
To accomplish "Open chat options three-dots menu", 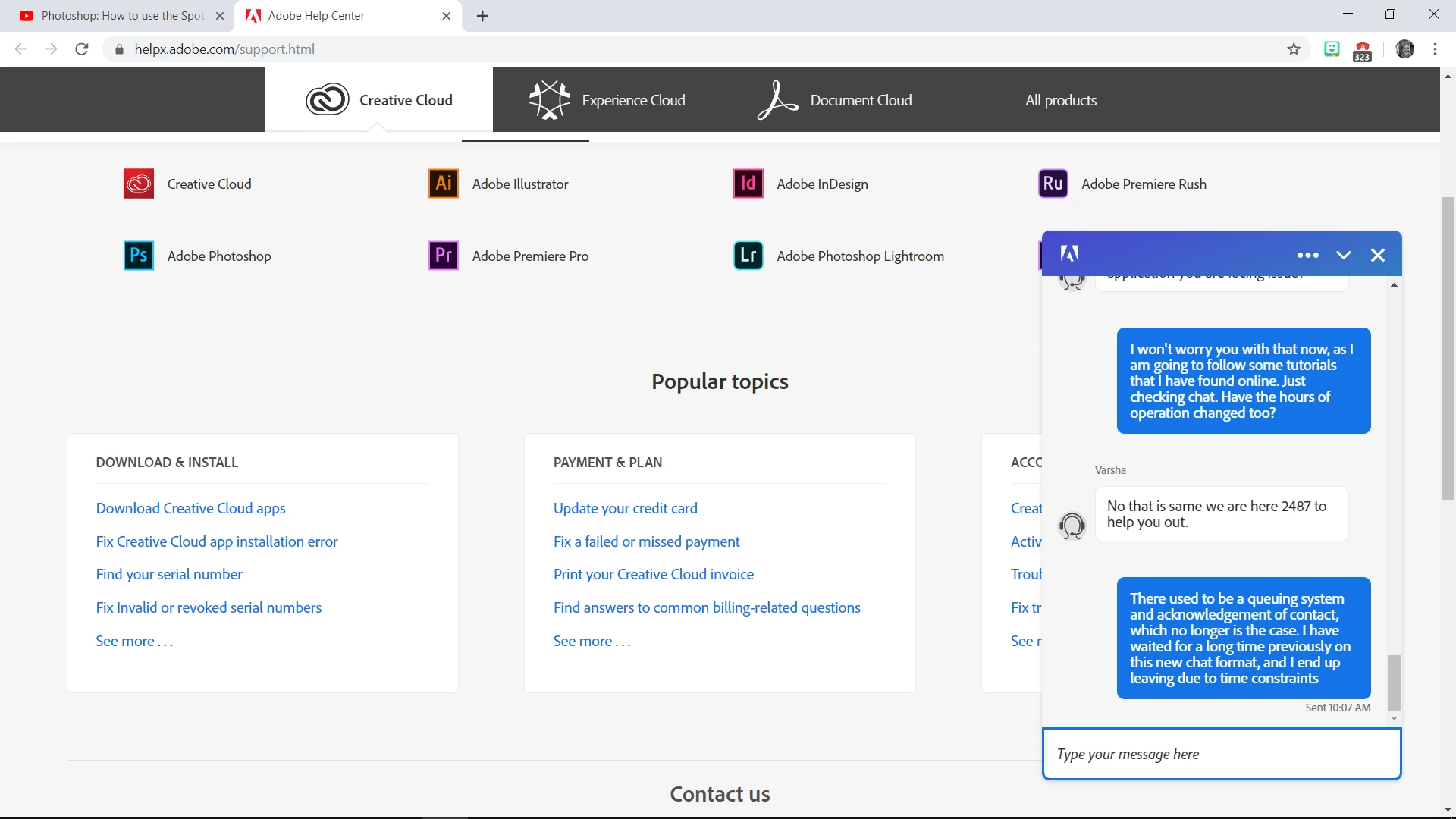I will pyautogui.click(x=1307, y=256).
